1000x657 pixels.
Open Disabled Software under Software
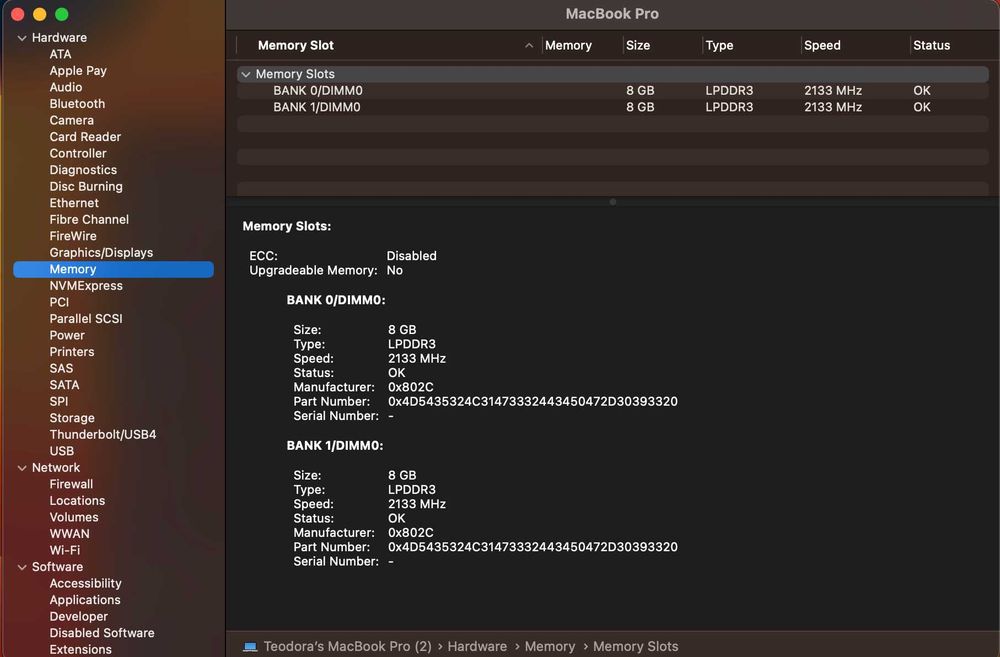tap(102, 633)
